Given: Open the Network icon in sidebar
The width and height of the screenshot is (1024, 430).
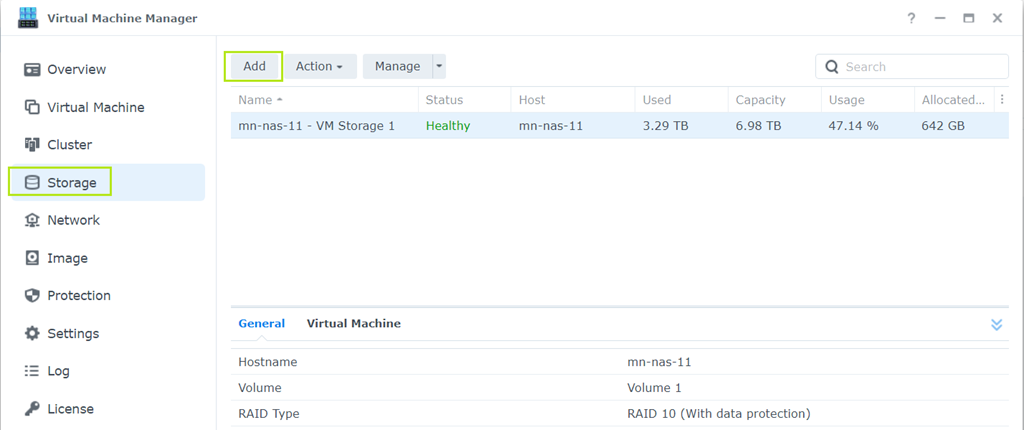Looking at the screenshot, I should (32, 220).
